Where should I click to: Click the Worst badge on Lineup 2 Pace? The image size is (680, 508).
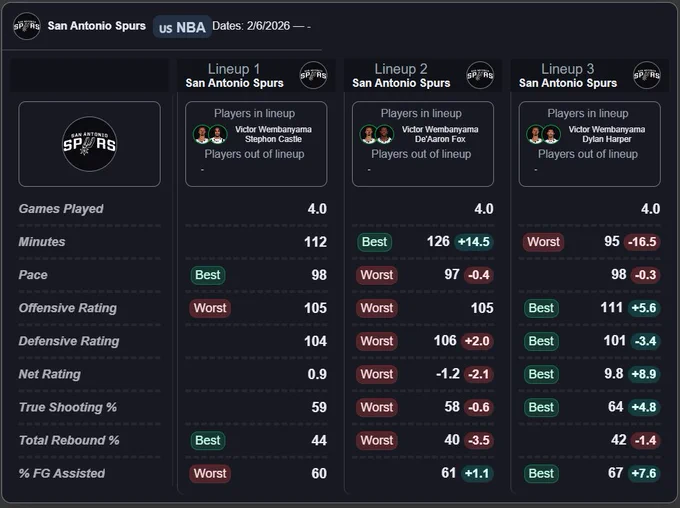pos(377,275)
